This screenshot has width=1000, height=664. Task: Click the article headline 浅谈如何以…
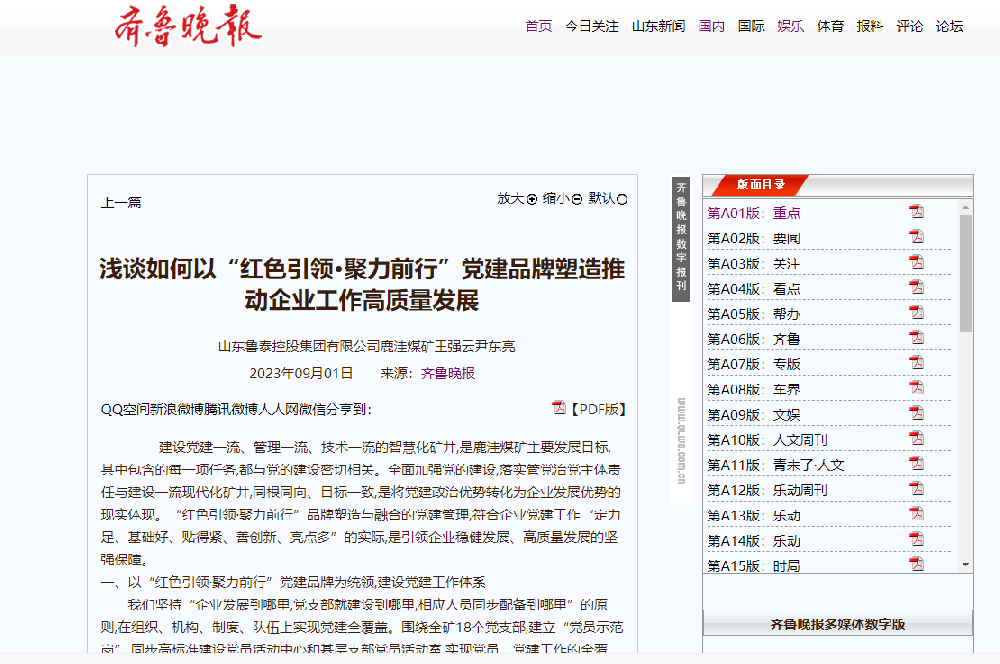pyautogui.click(x=362, y=284)
